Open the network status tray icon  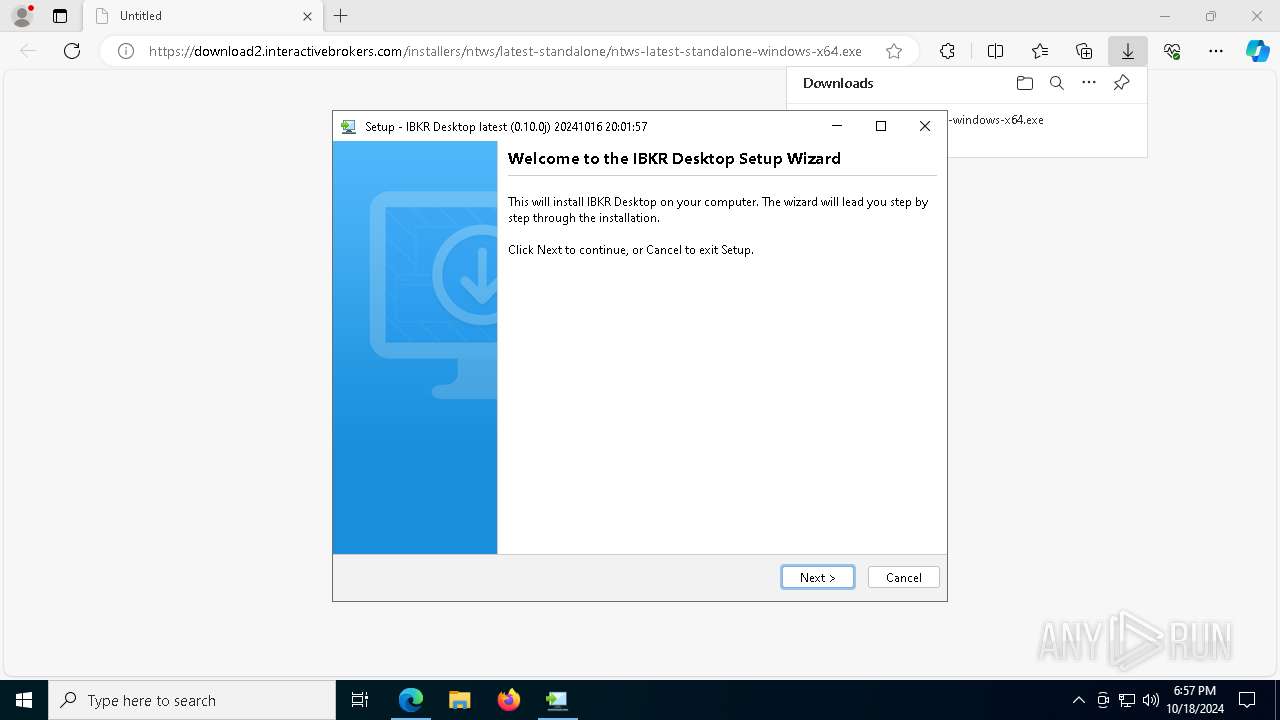(1127, 700)
